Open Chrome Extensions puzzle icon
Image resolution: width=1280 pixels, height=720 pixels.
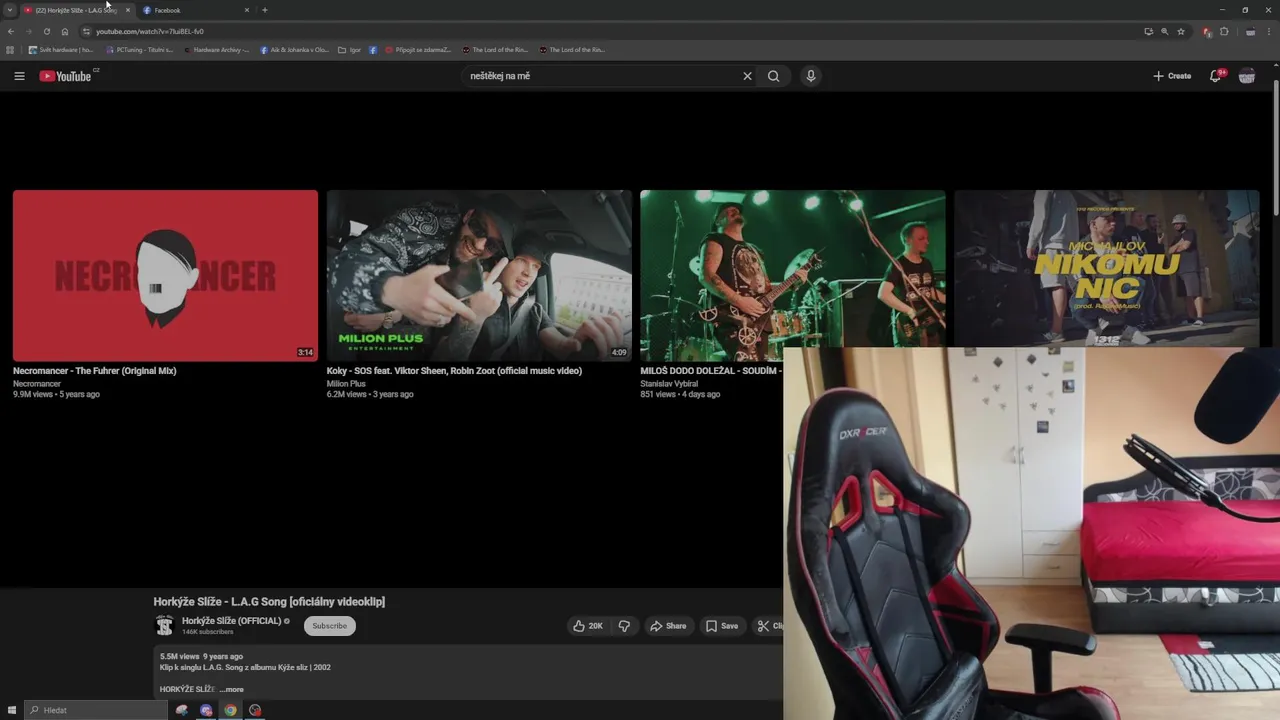(1224, 31)
